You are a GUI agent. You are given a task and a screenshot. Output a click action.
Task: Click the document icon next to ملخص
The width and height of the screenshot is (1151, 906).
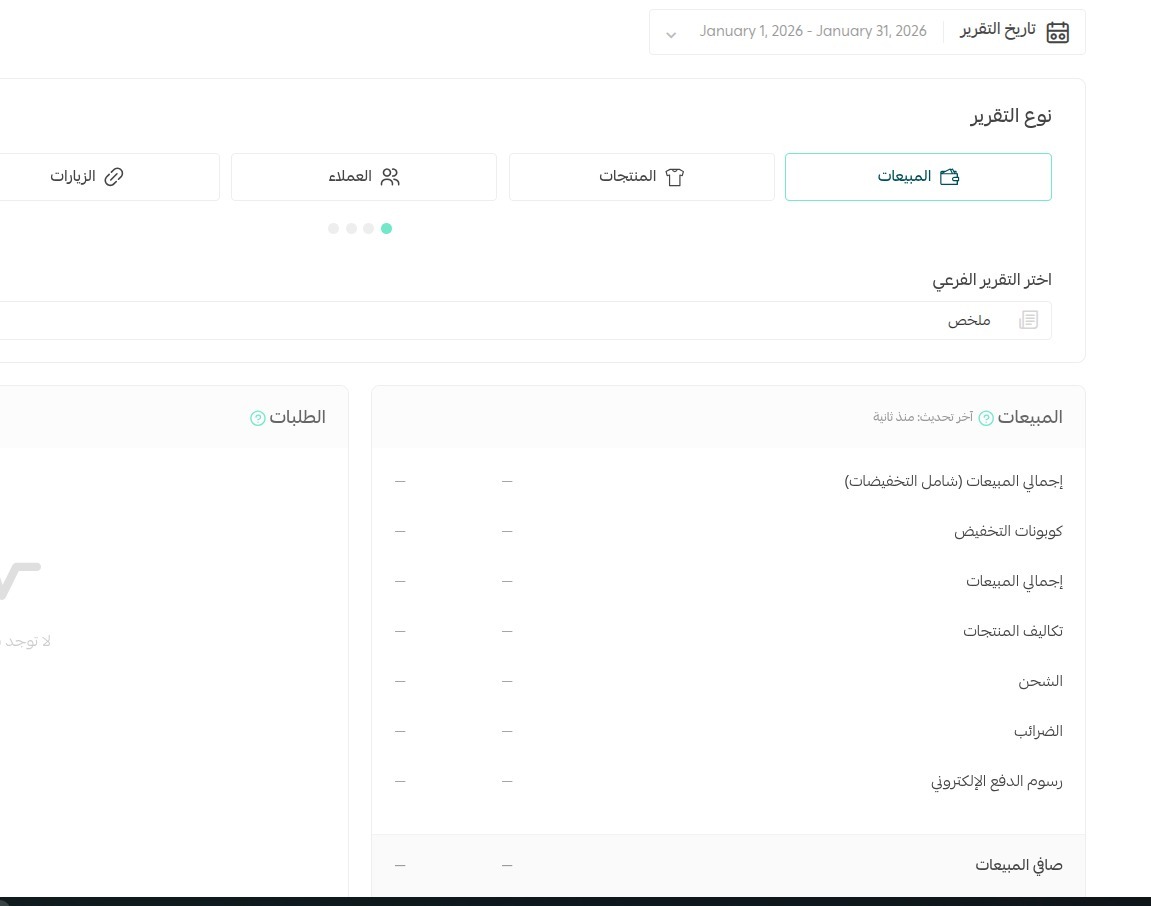click(x=1029, y=320)
